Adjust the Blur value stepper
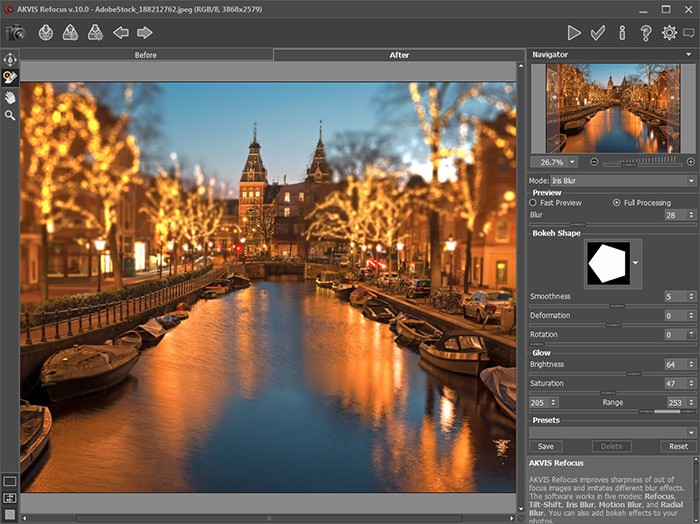 coord(691,215)
